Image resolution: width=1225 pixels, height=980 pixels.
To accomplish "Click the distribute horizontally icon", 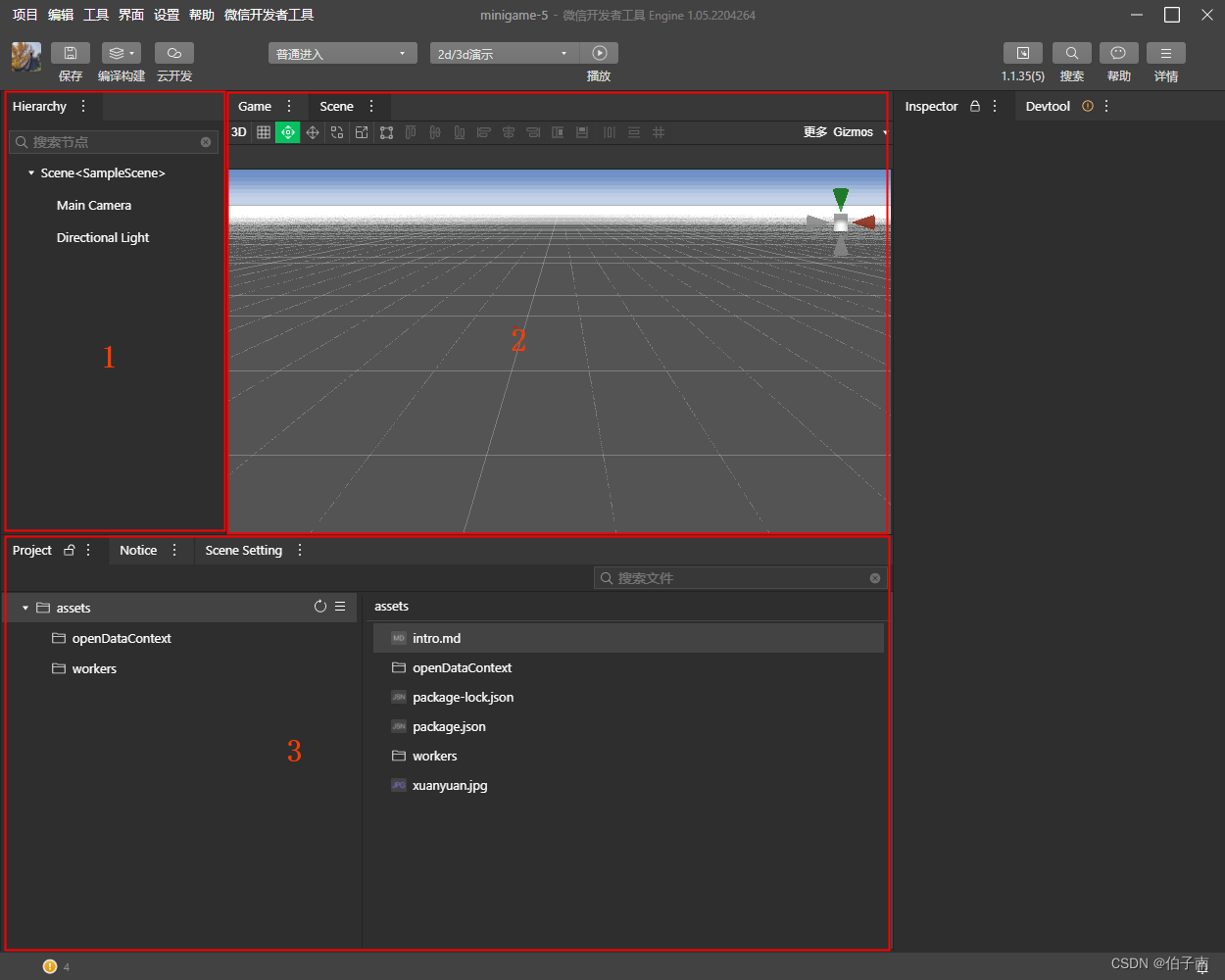I will coord(610,132).
